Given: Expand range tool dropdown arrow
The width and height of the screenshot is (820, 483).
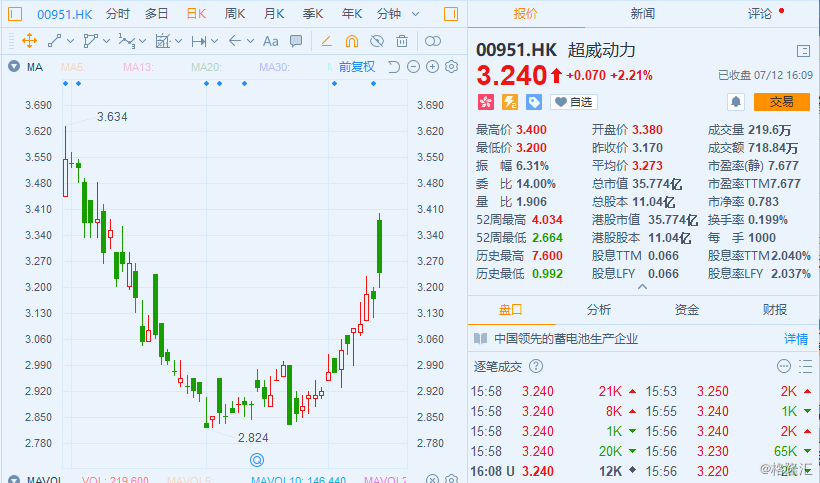Looking at the screenshot, I should tap(214, 41).
